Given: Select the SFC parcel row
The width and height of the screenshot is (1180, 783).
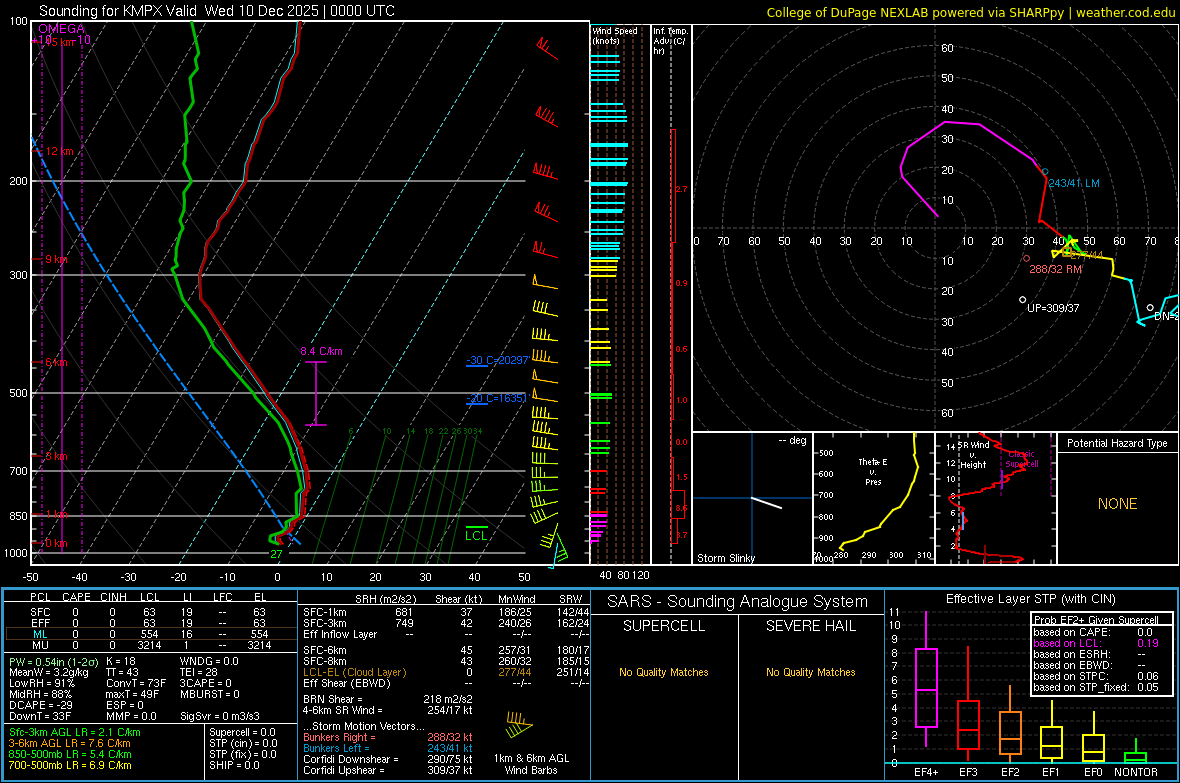Looking at the screenshot, I should coord(151,612).
